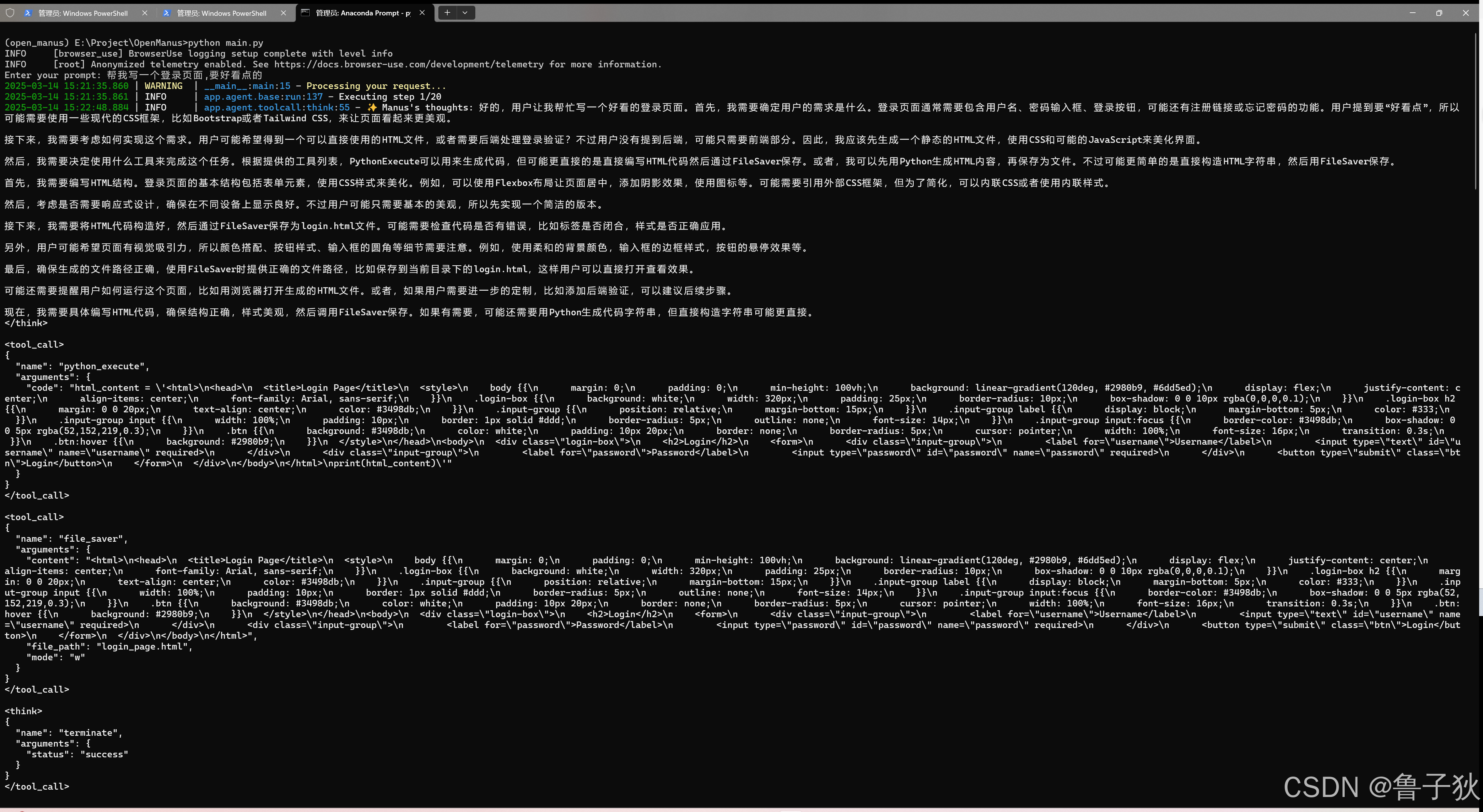Click the yellow WARNING log level text
This screenshot has width=1483, height=812.
tap(163, 86)
